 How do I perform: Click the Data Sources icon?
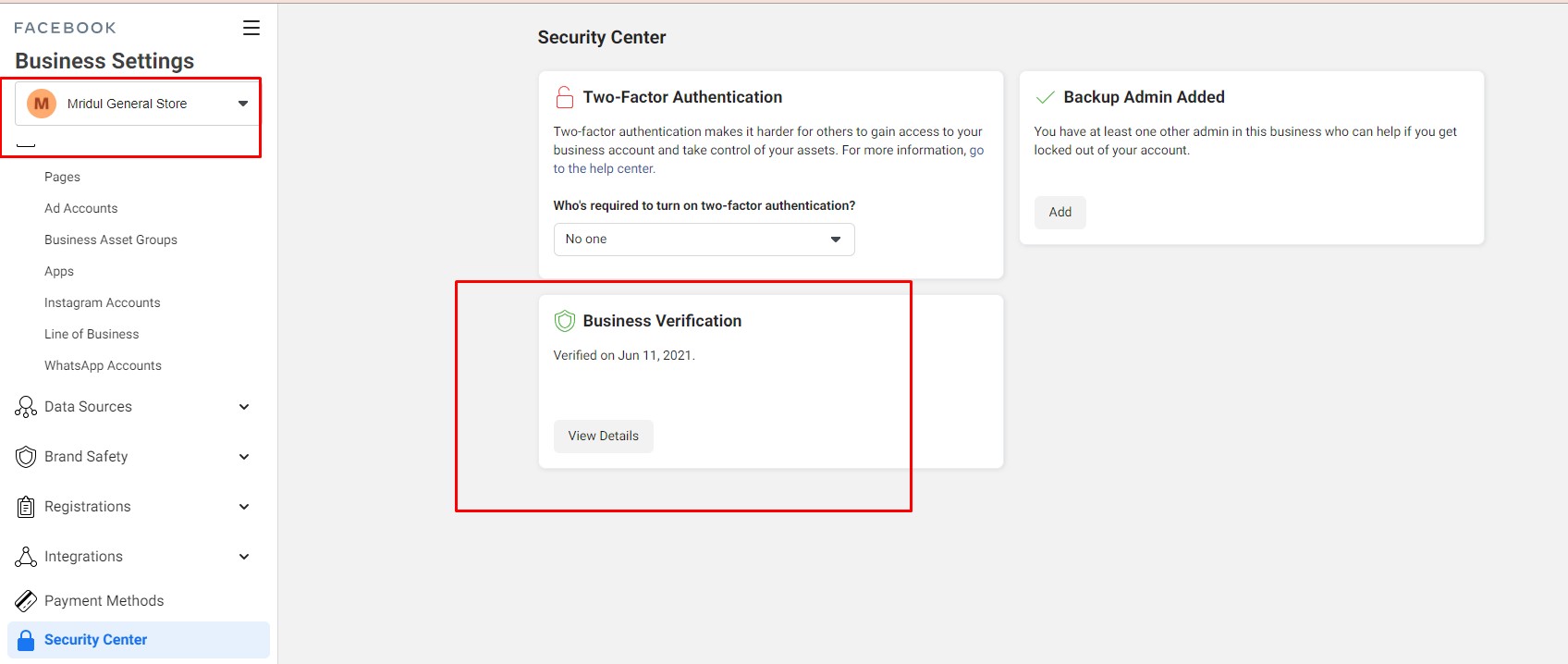tap(26, 407)
